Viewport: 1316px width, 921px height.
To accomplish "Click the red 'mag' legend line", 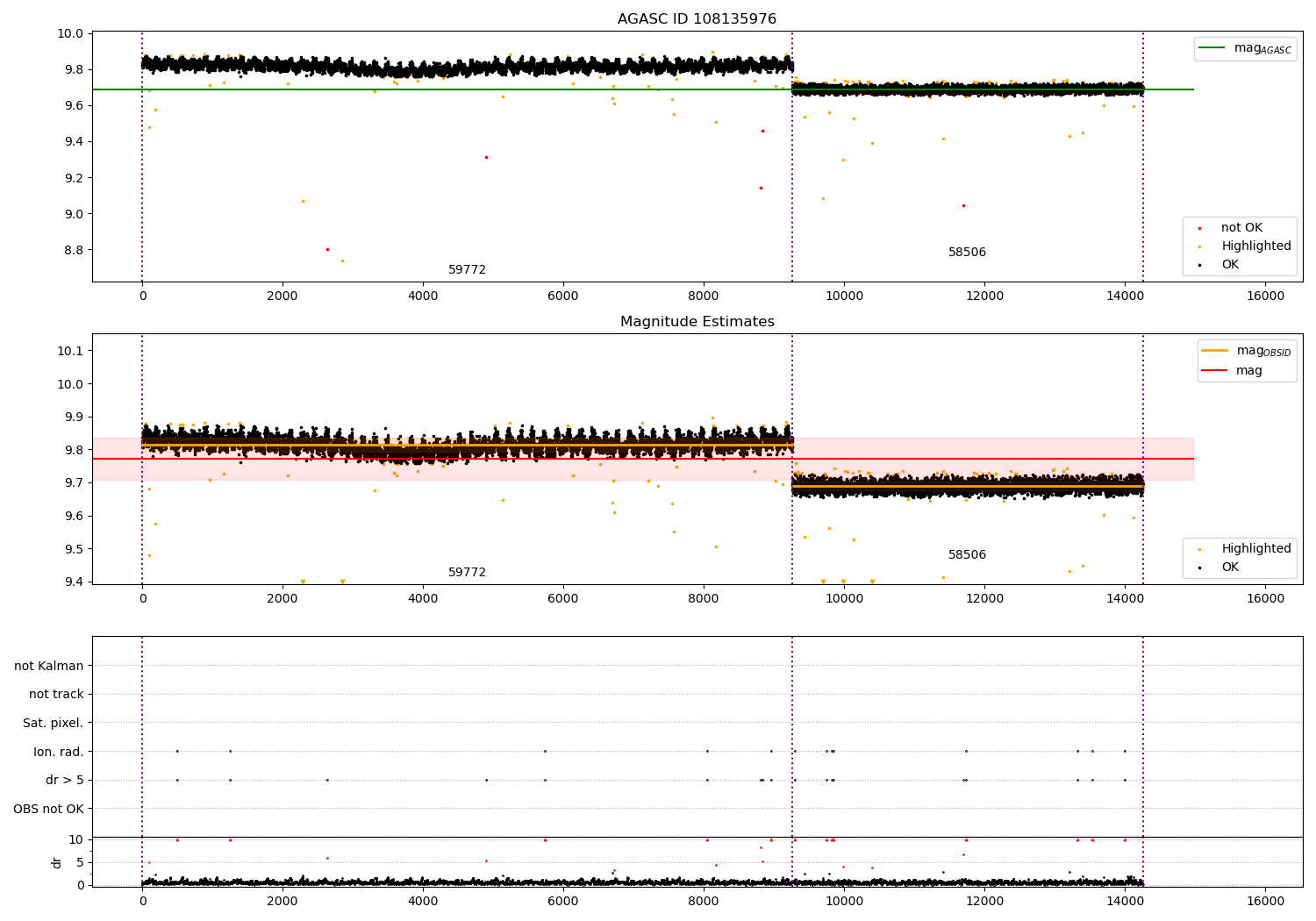I will click(1215, 371).
